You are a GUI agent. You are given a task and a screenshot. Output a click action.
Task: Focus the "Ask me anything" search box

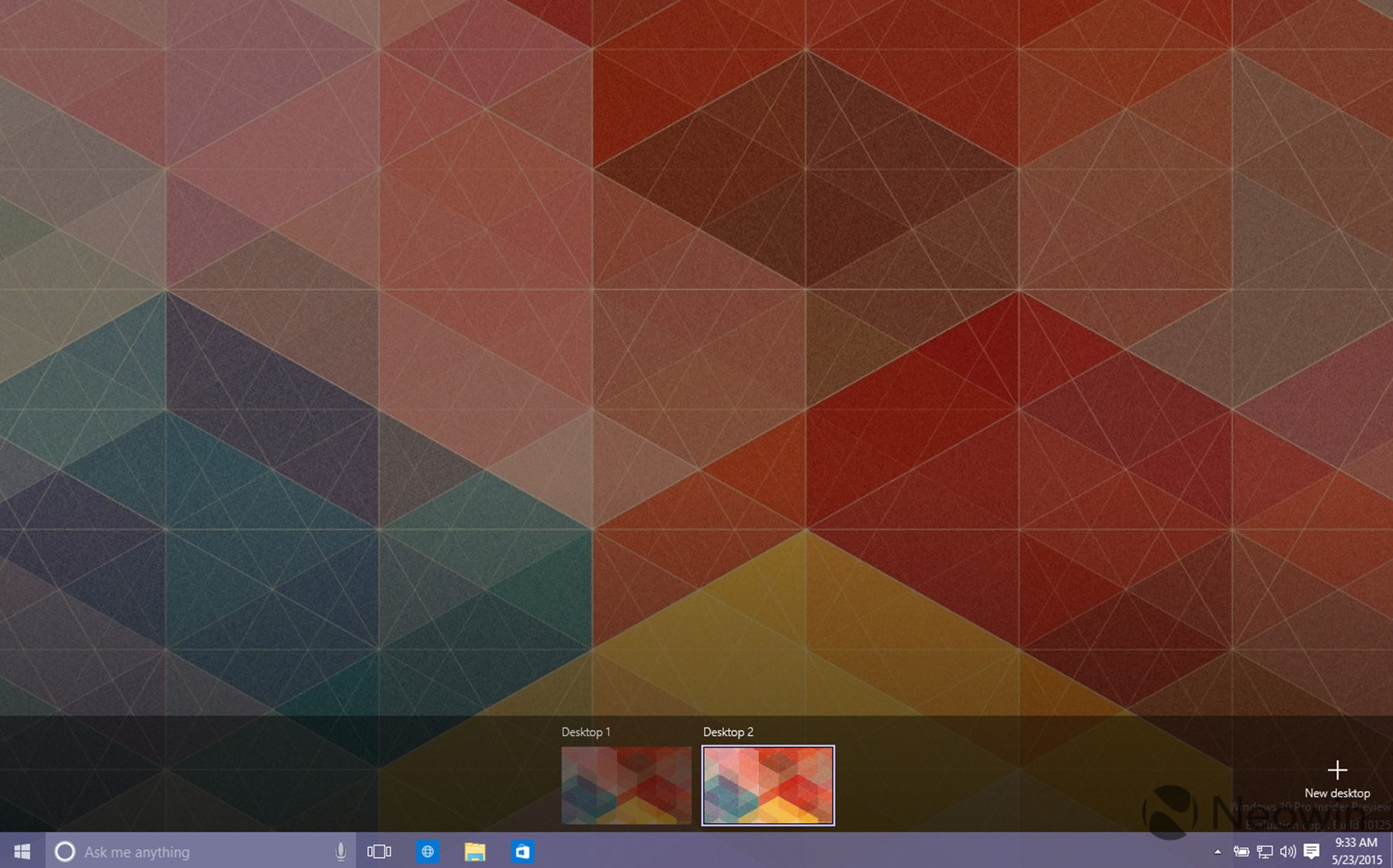200,851
